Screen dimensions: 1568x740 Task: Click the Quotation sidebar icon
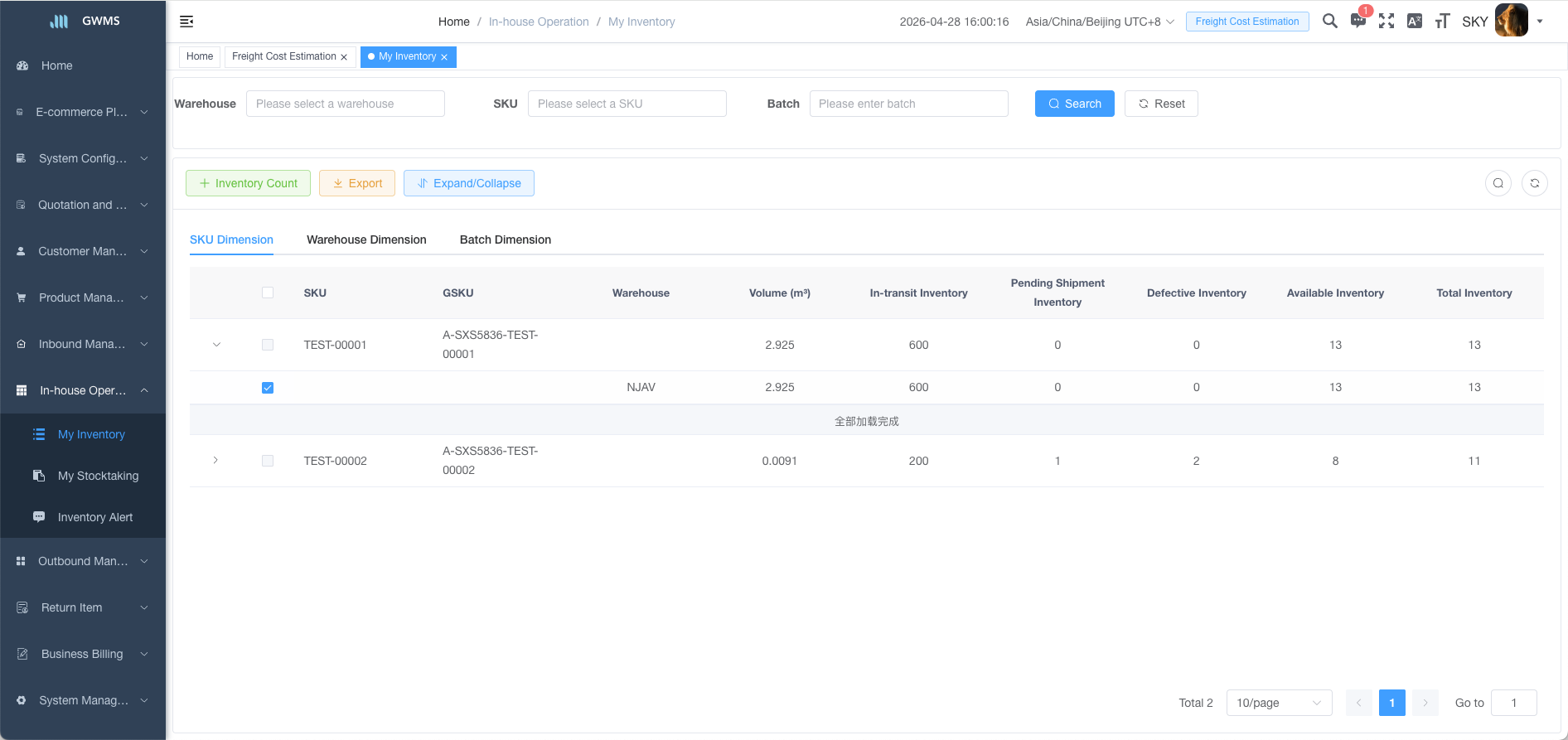click(x=21, y=205)
